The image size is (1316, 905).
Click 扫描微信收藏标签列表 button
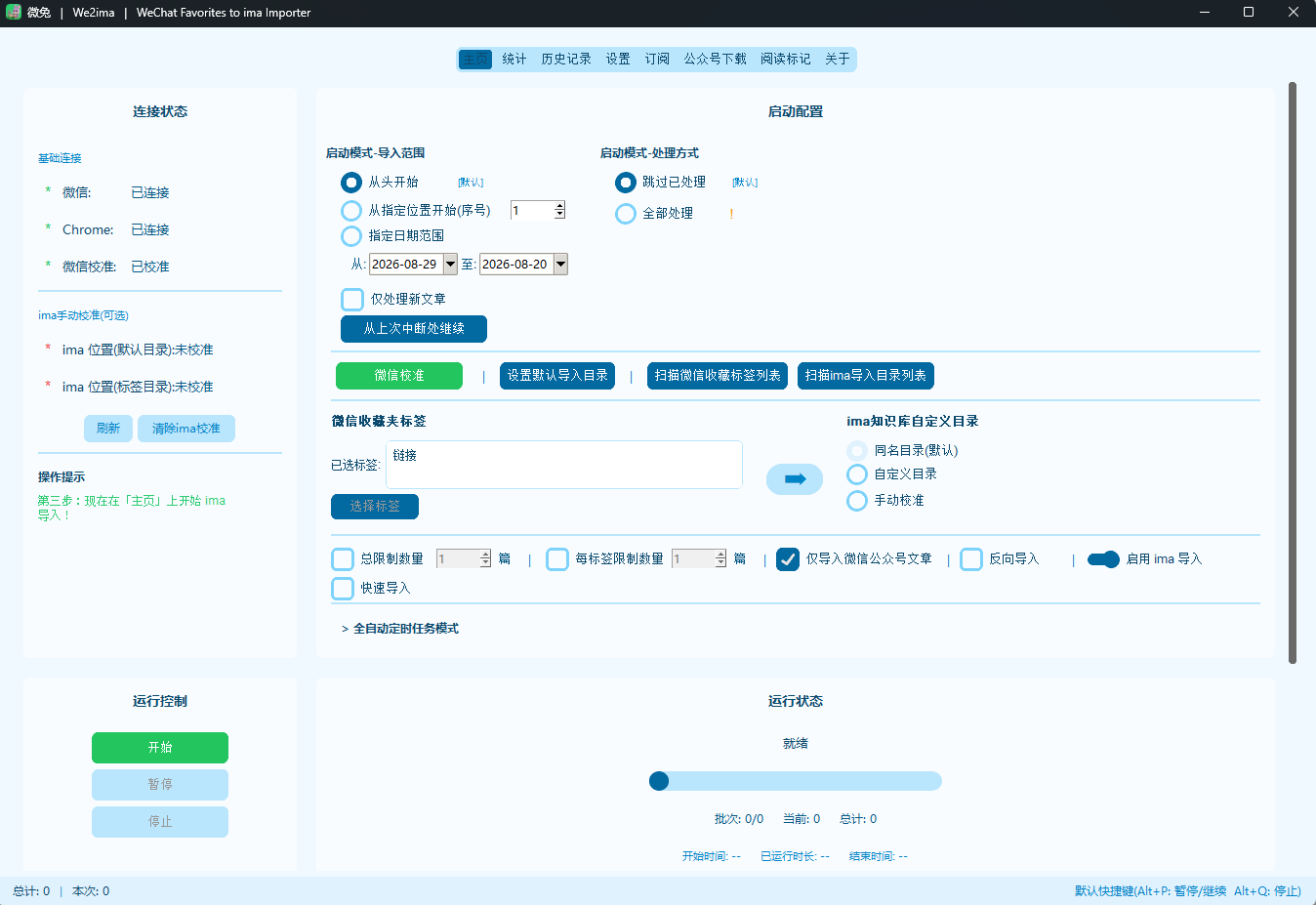click(718, 376)
